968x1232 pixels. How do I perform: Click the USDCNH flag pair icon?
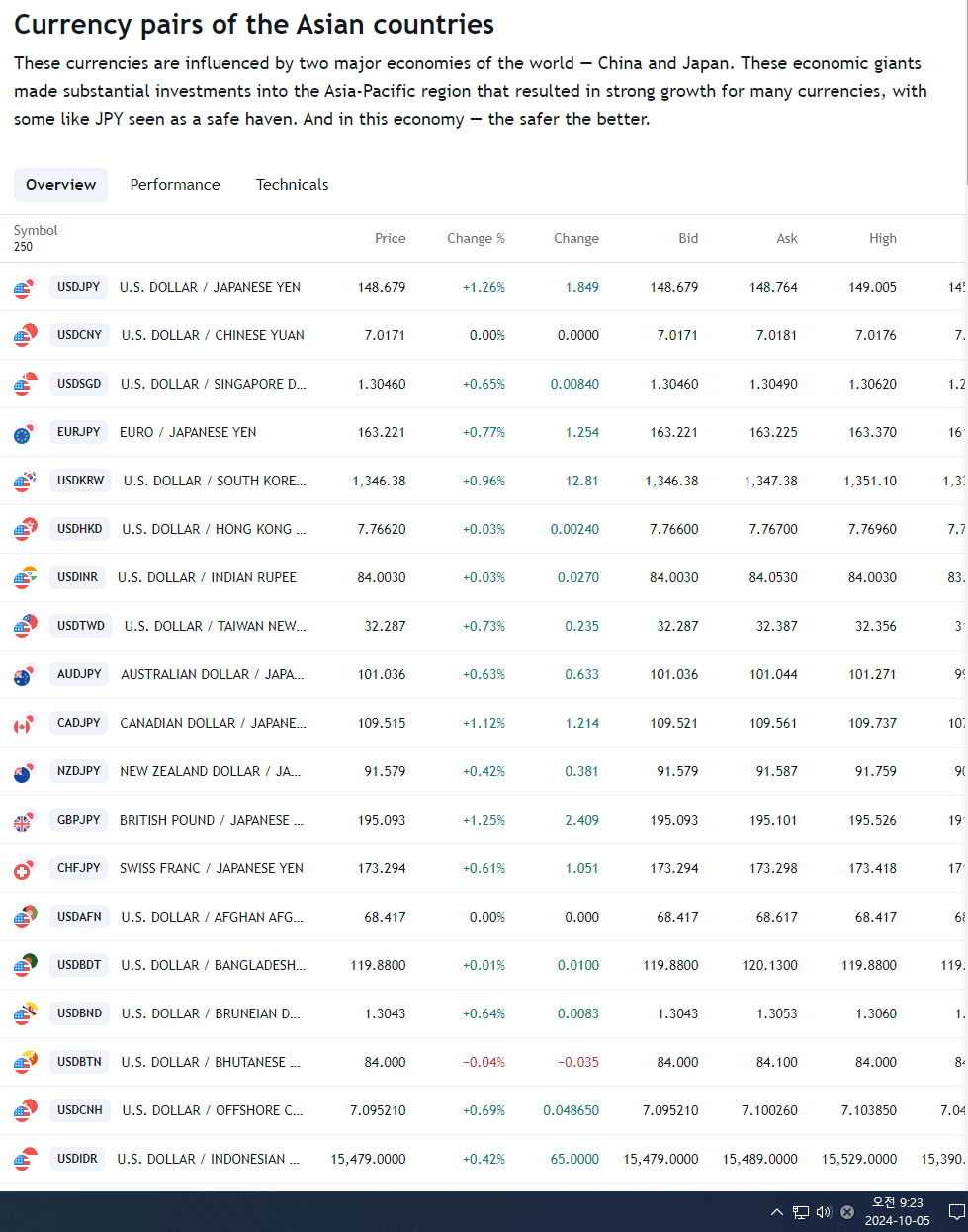tap(26, 1110)
